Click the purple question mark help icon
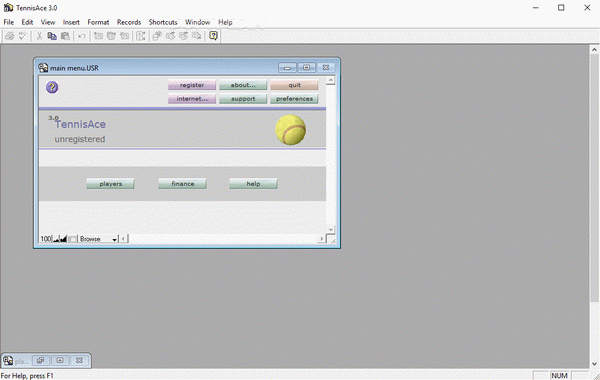This screenshot has width=600, height=380. coord(52,87)
